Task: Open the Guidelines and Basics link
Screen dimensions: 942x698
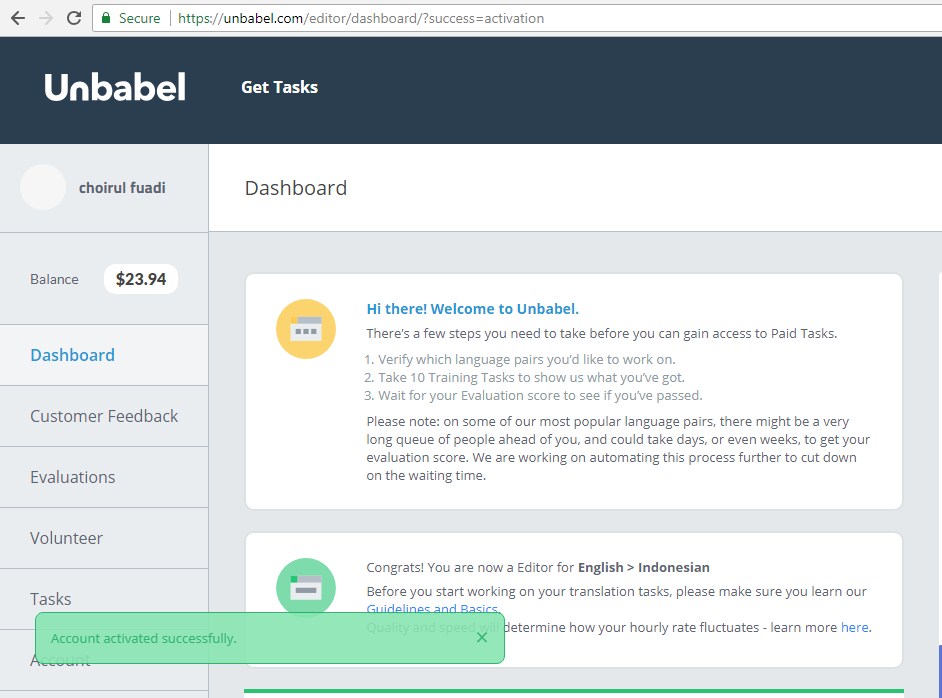Action: pos(432,608)
